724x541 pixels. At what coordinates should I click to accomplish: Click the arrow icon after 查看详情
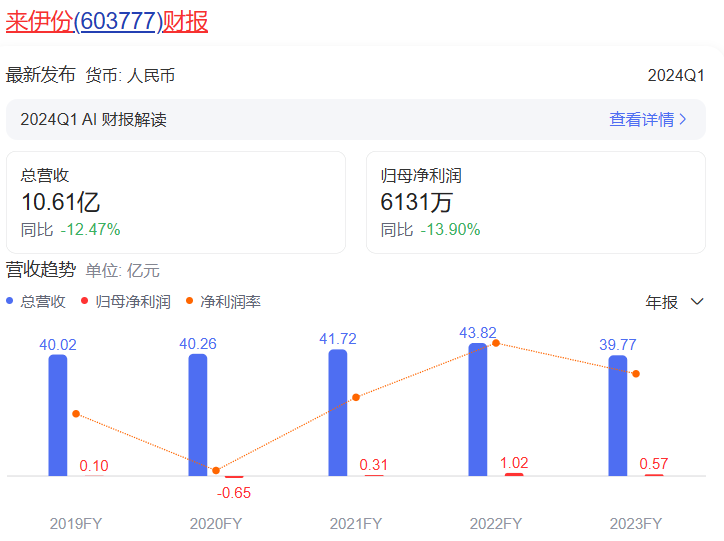pos(682,120)
